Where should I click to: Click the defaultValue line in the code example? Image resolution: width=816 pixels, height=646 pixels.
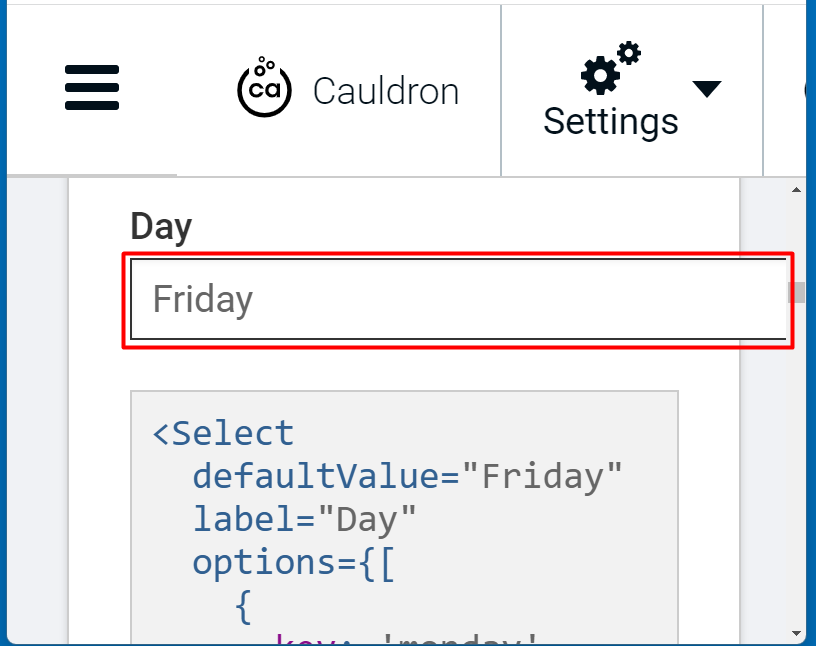click(406, 476)
